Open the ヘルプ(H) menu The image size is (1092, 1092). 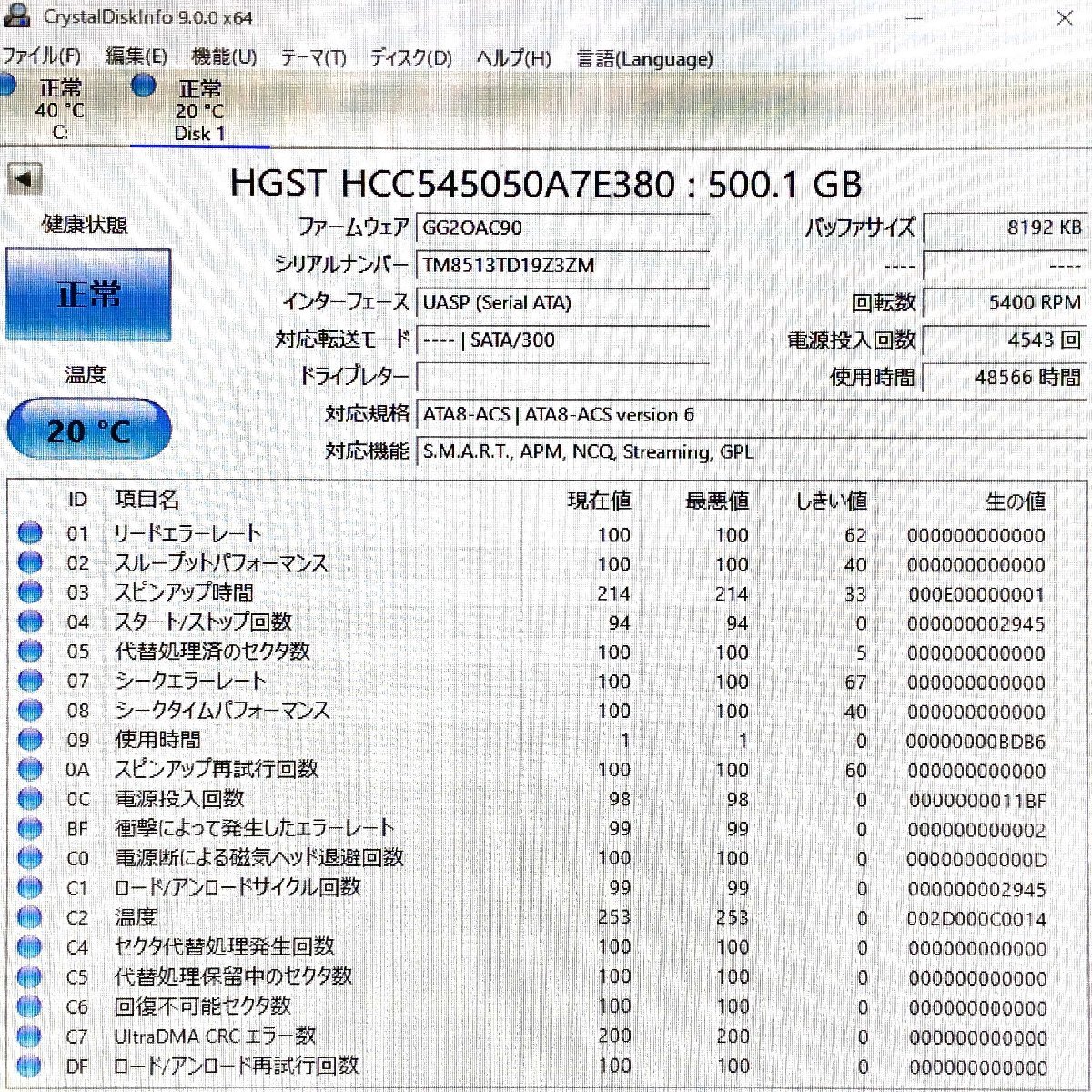click(x=513, y=58)
